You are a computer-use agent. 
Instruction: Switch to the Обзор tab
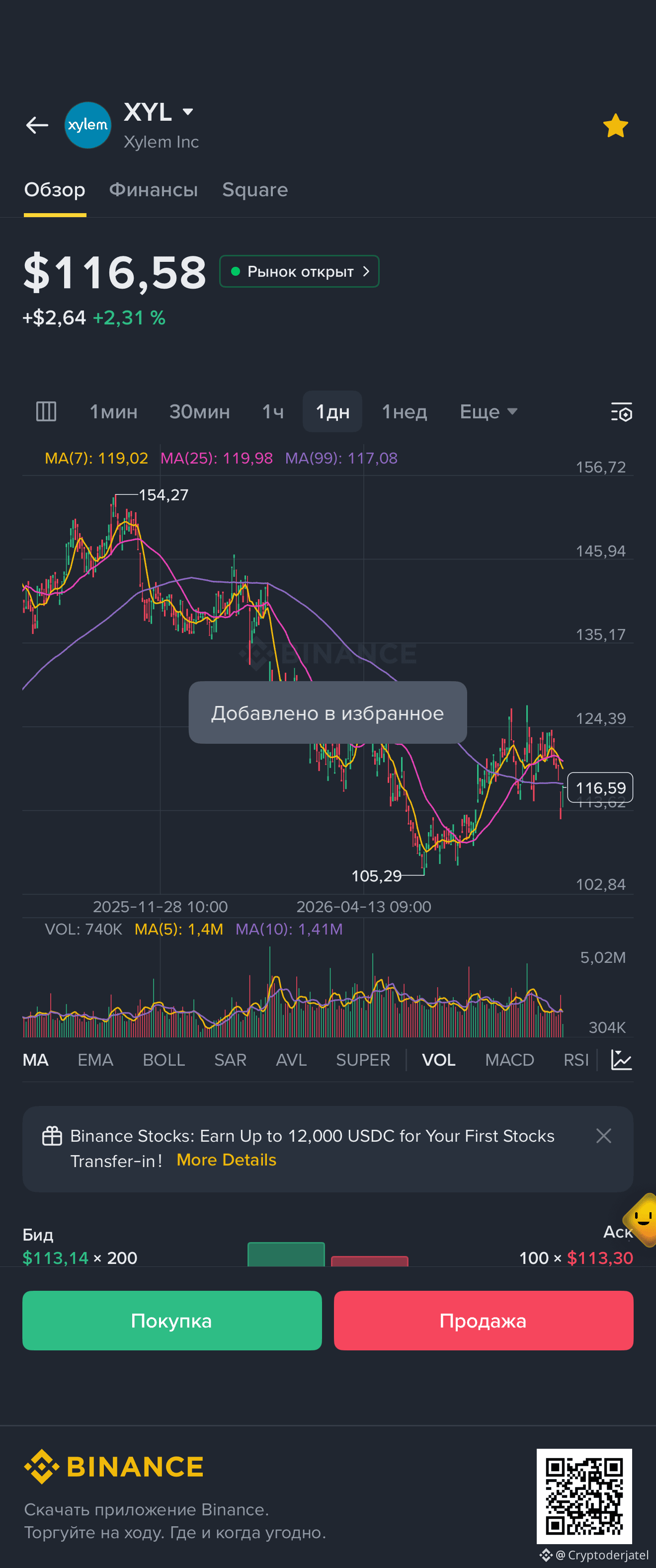(55, 190)
